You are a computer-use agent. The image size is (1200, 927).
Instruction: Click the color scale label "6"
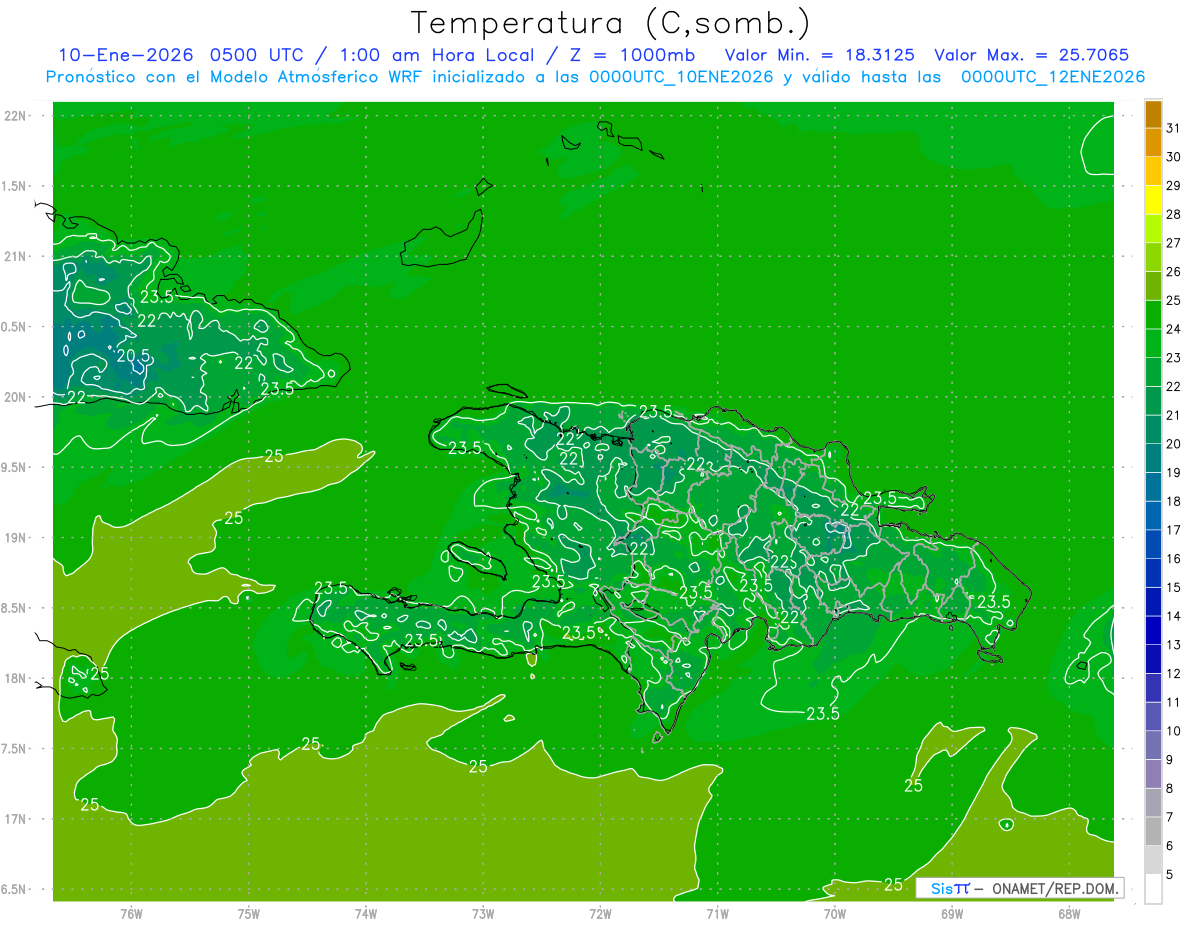pyautogui.click(x=1170, y=846)
